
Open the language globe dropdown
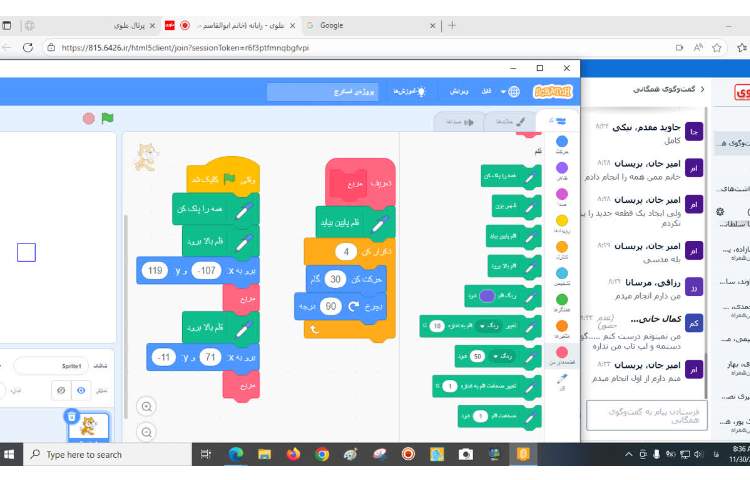click(x=514, y=91)
